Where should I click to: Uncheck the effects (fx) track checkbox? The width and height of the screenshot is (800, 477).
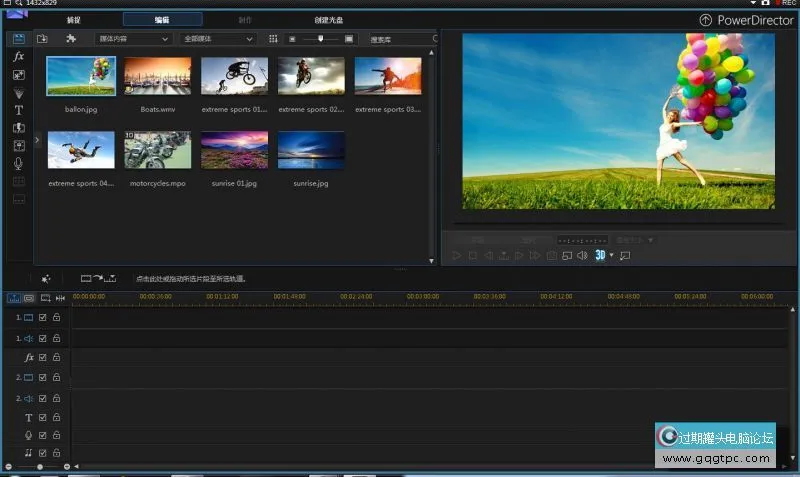pyautogui.click(x=43, y=357)
